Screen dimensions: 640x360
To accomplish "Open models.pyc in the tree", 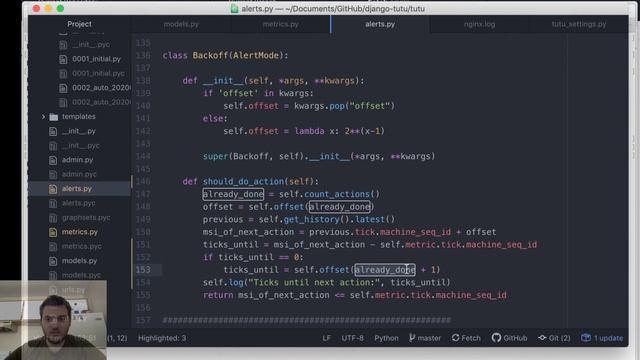I will click(x=81, y=275).
